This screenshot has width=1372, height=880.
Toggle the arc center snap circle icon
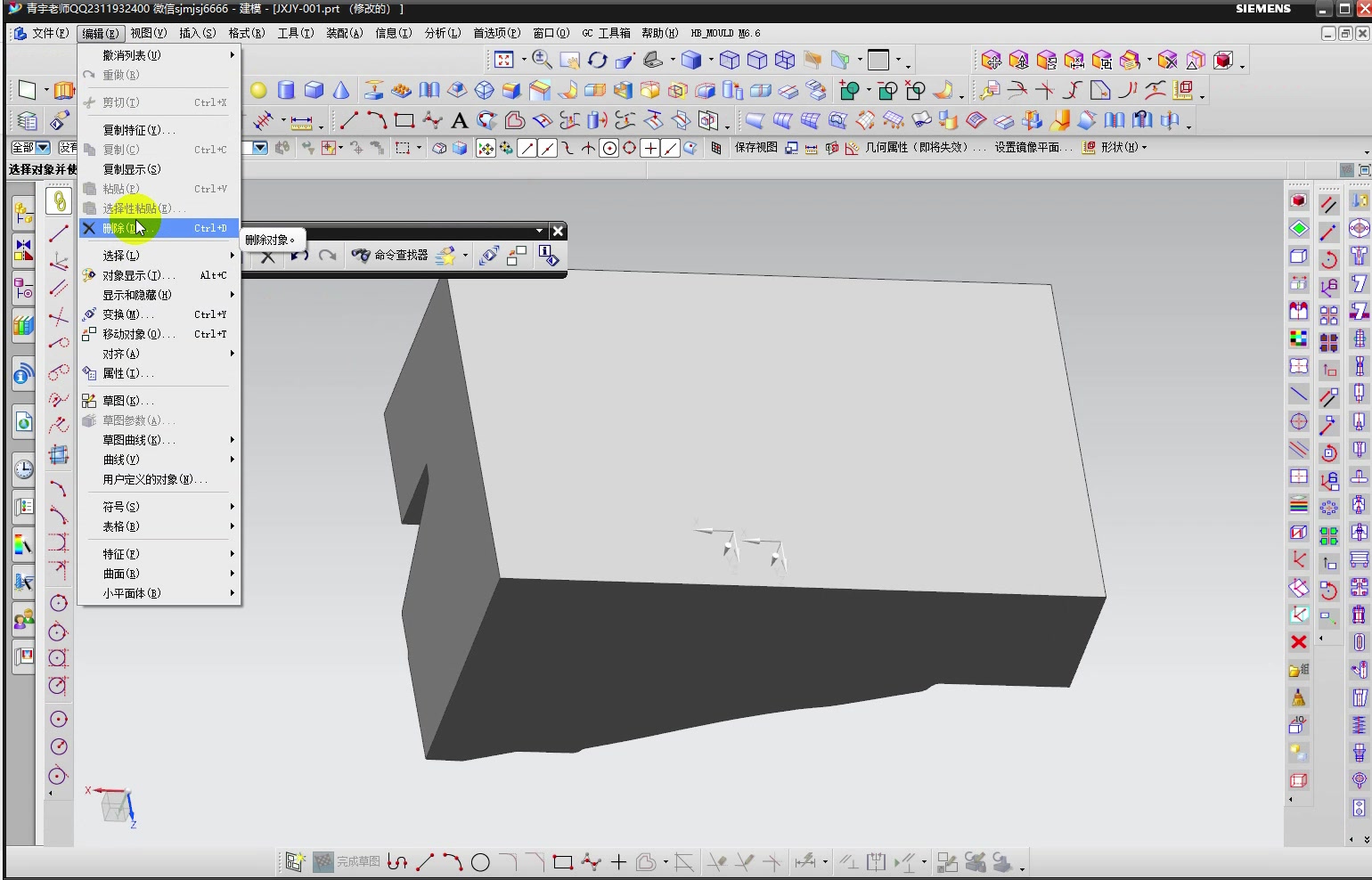pos(609,148)
